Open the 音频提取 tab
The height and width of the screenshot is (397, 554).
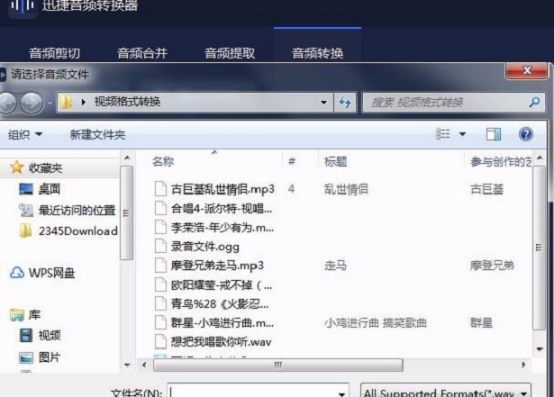click(x=230, y=53)
